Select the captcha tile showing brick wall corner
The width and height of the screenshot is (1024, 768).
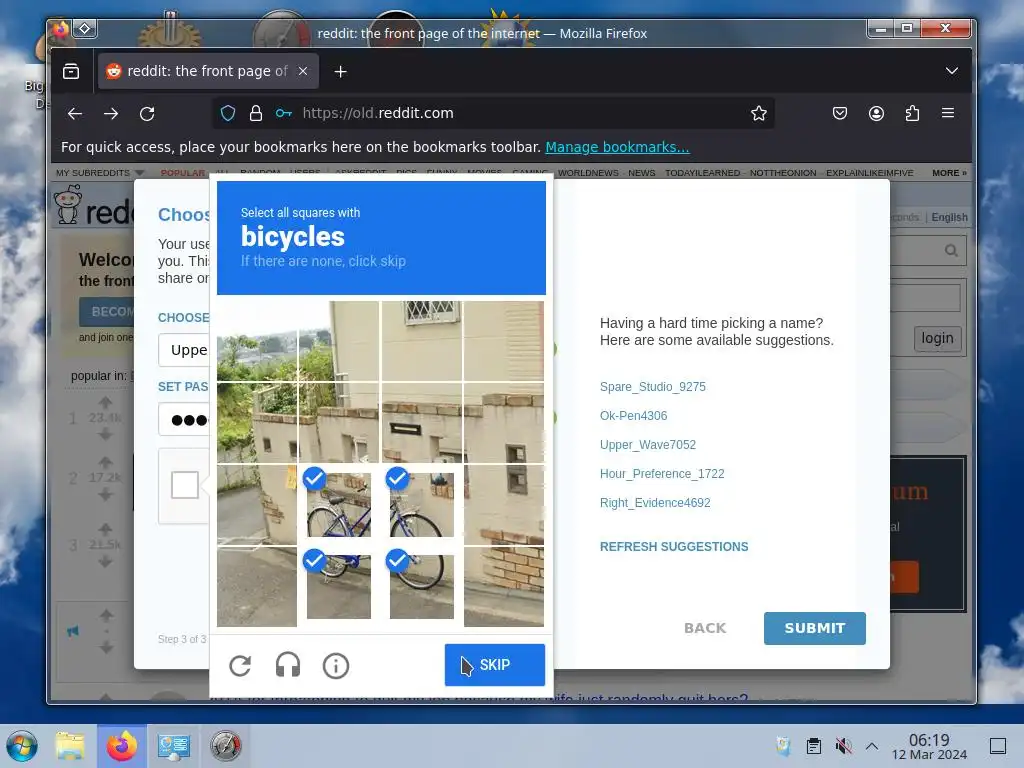pos(504,586)
